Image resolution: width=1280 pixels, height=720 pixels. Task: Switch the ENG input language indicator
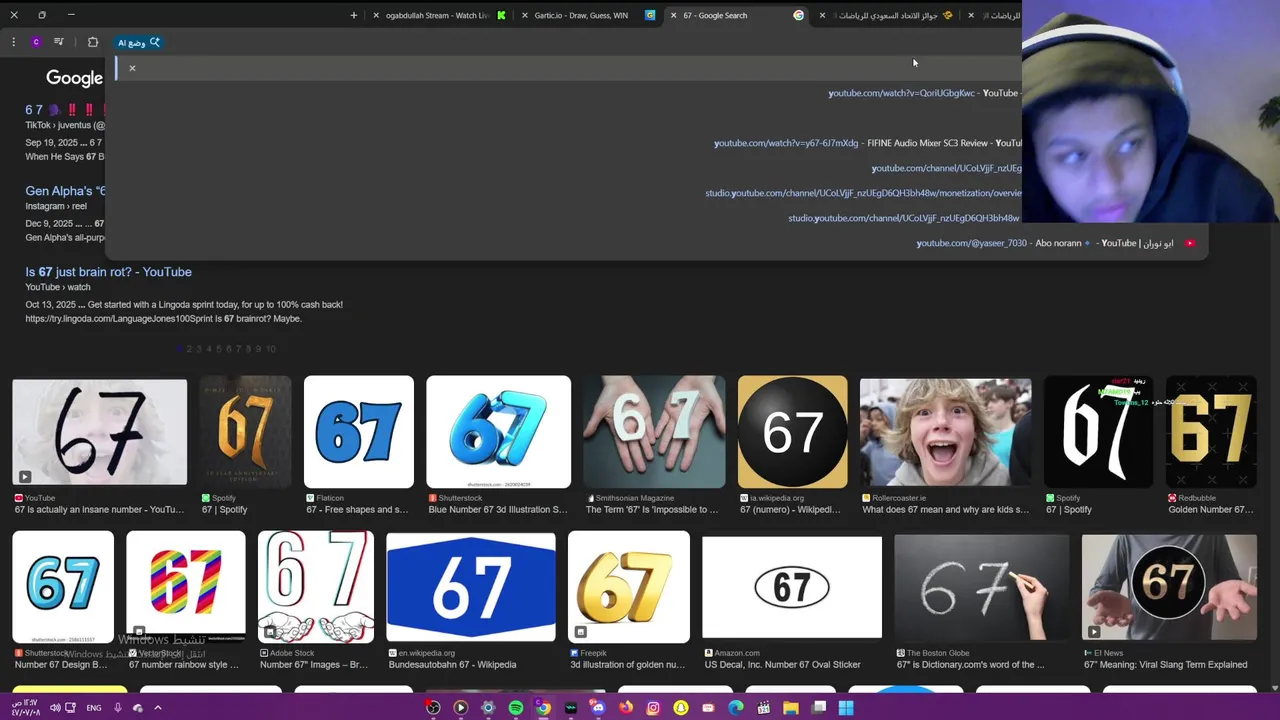(93, 708)
